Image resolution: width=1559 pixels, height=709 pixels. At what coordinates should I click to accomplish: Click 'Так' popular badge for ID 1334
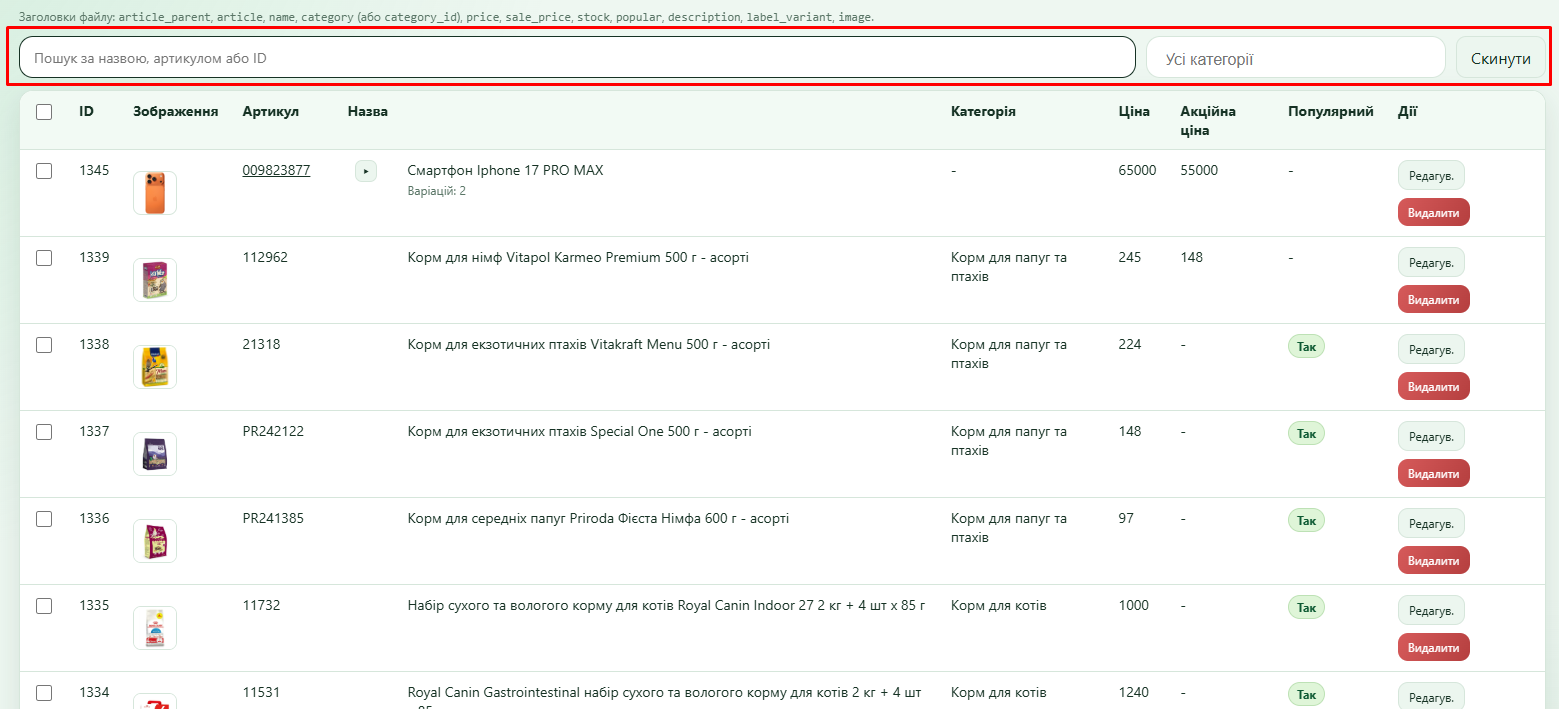1306,694
